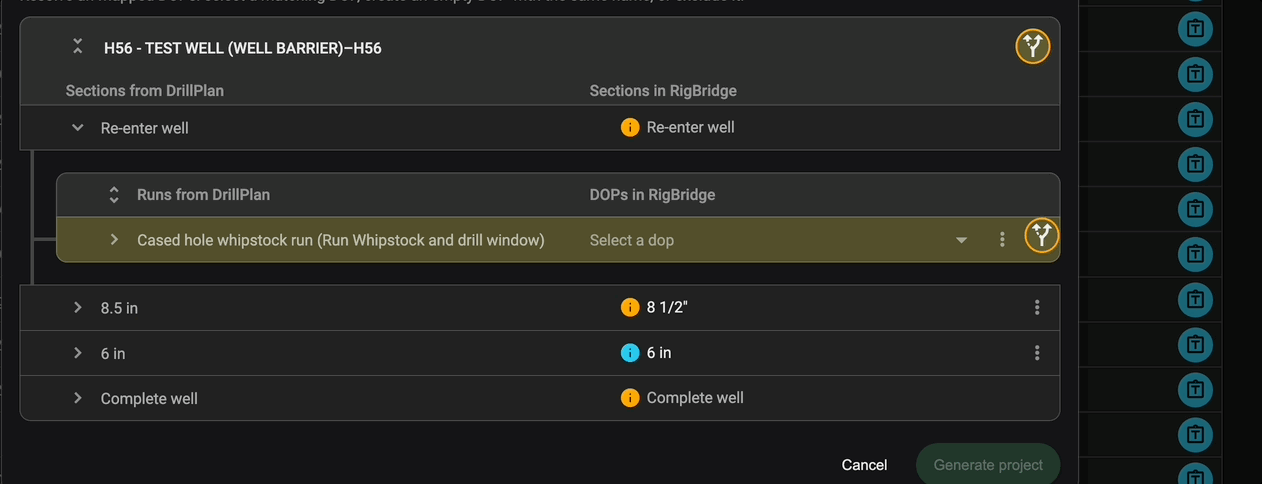Expand the Complete well section
This screenshot has height=484, width=1262.
(x=77, y=398)
